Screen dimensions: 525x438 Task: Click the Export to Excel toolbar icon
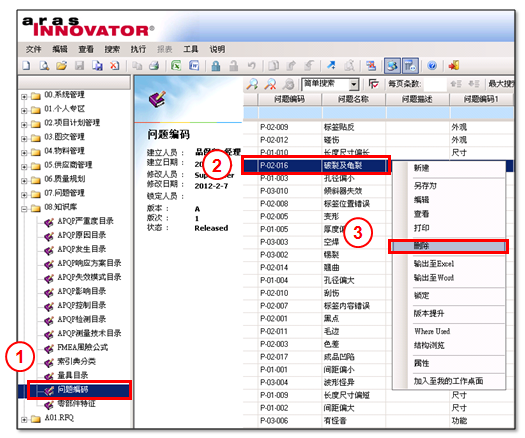click(176, 66)
